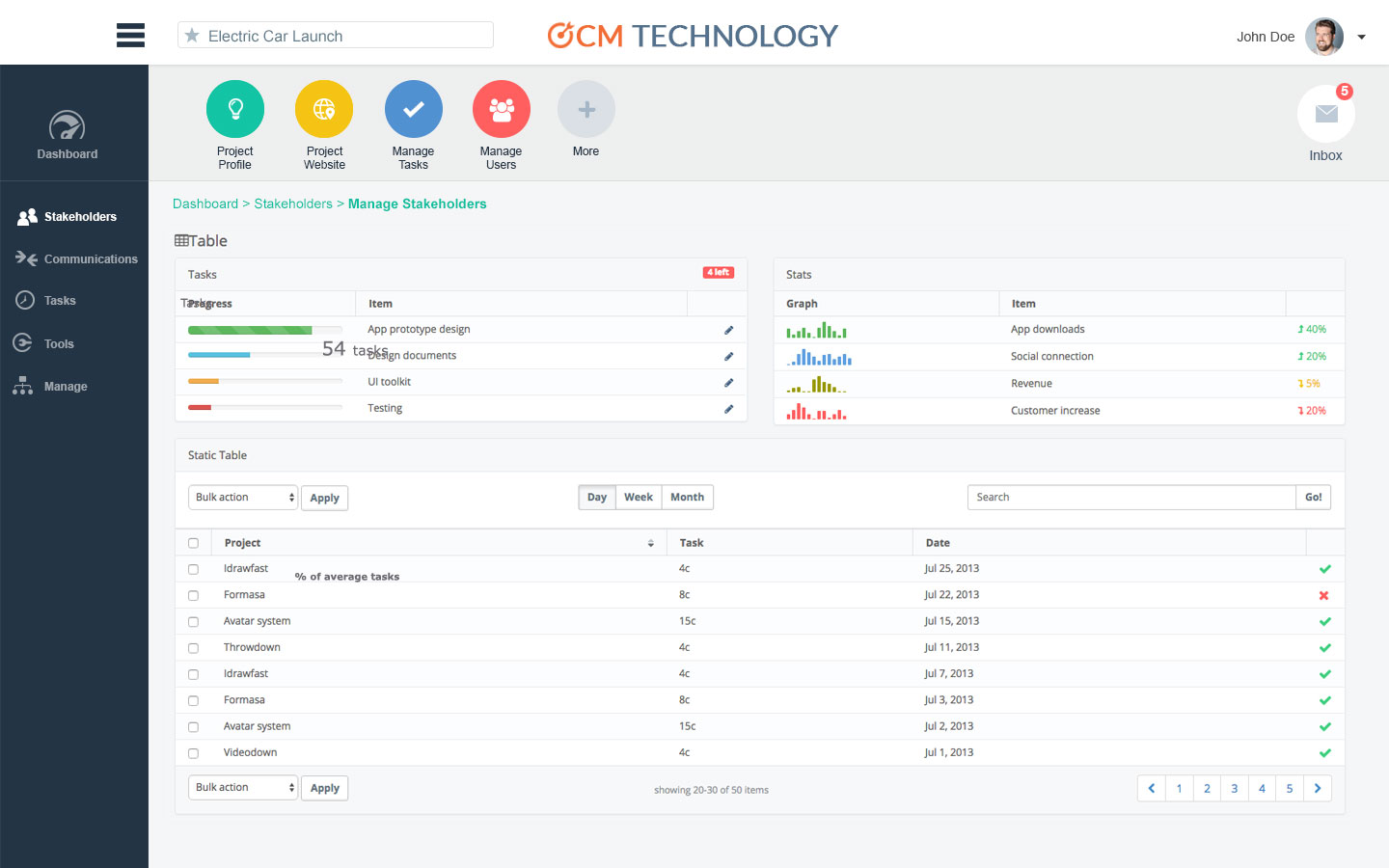
Task: Click inside the Search input field
Action: [1130, 498]
